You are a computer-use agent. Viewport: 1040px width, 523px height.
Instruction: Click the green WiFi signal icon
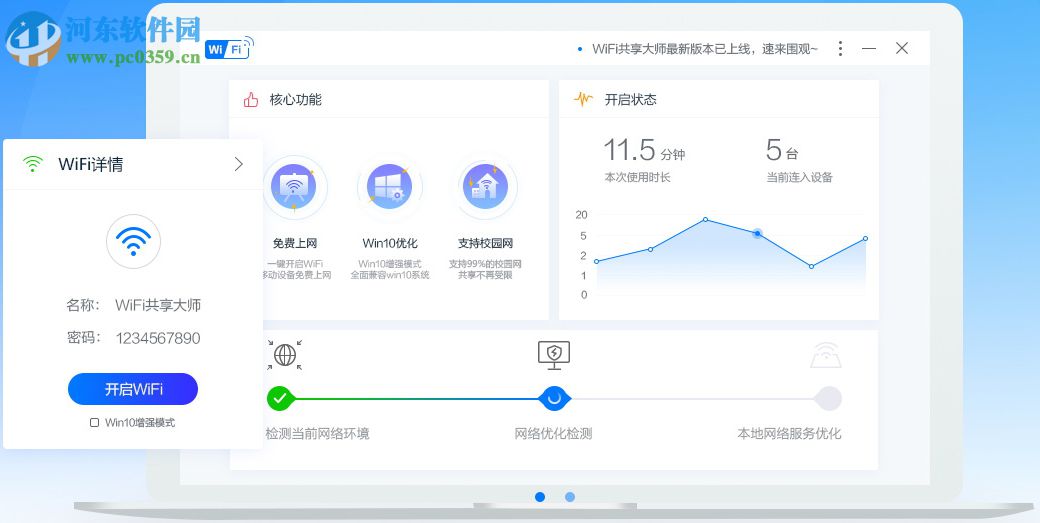point(32,164)
